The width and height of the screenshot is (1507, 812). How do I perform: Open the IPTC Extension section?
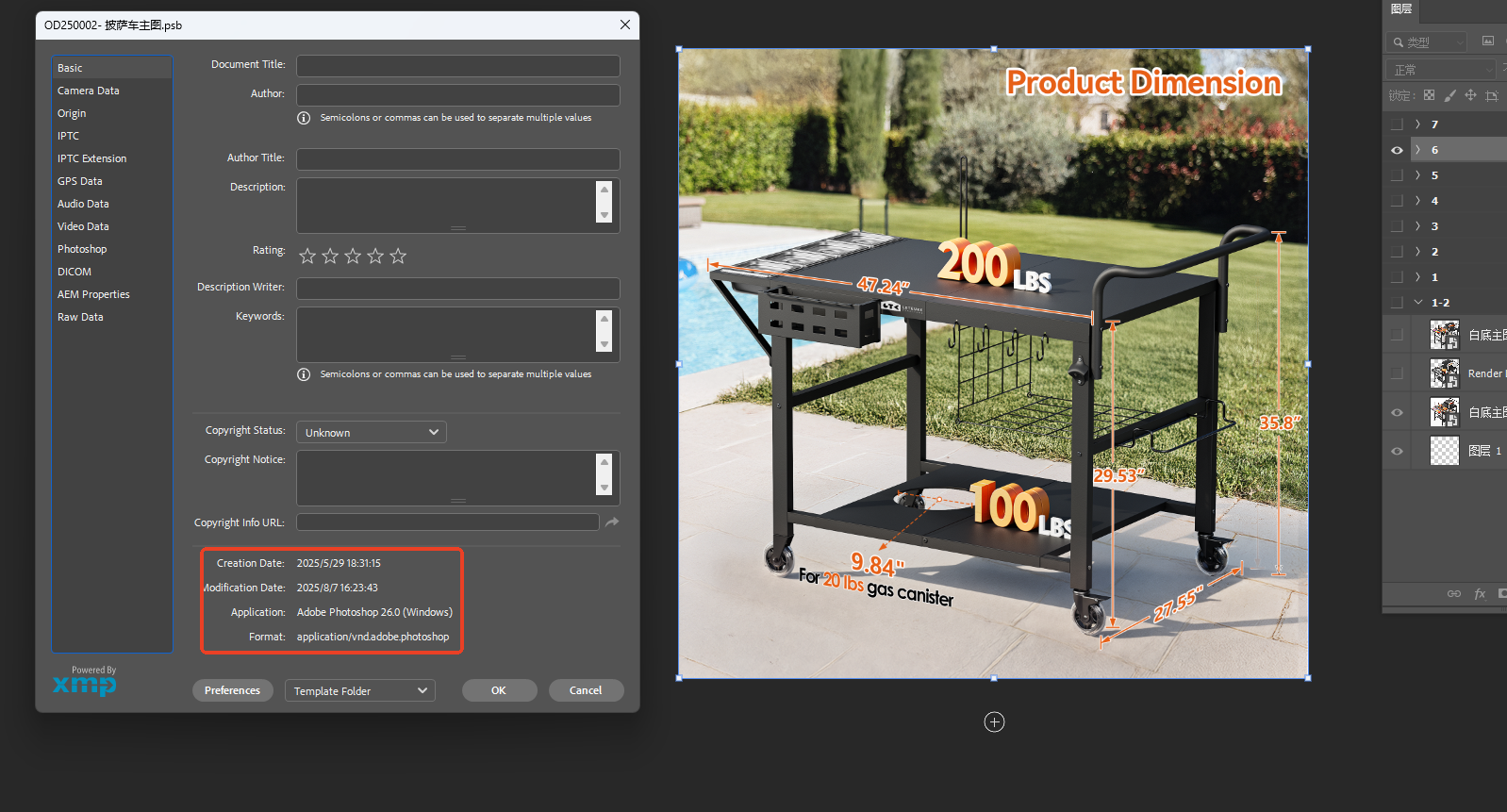click(91, 158)
